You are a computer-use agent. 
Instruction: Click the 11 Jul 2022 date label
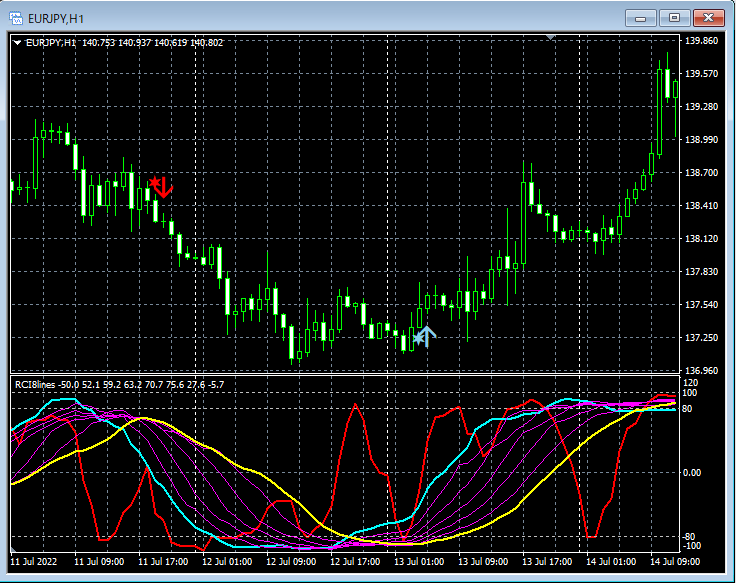(33, 562)
